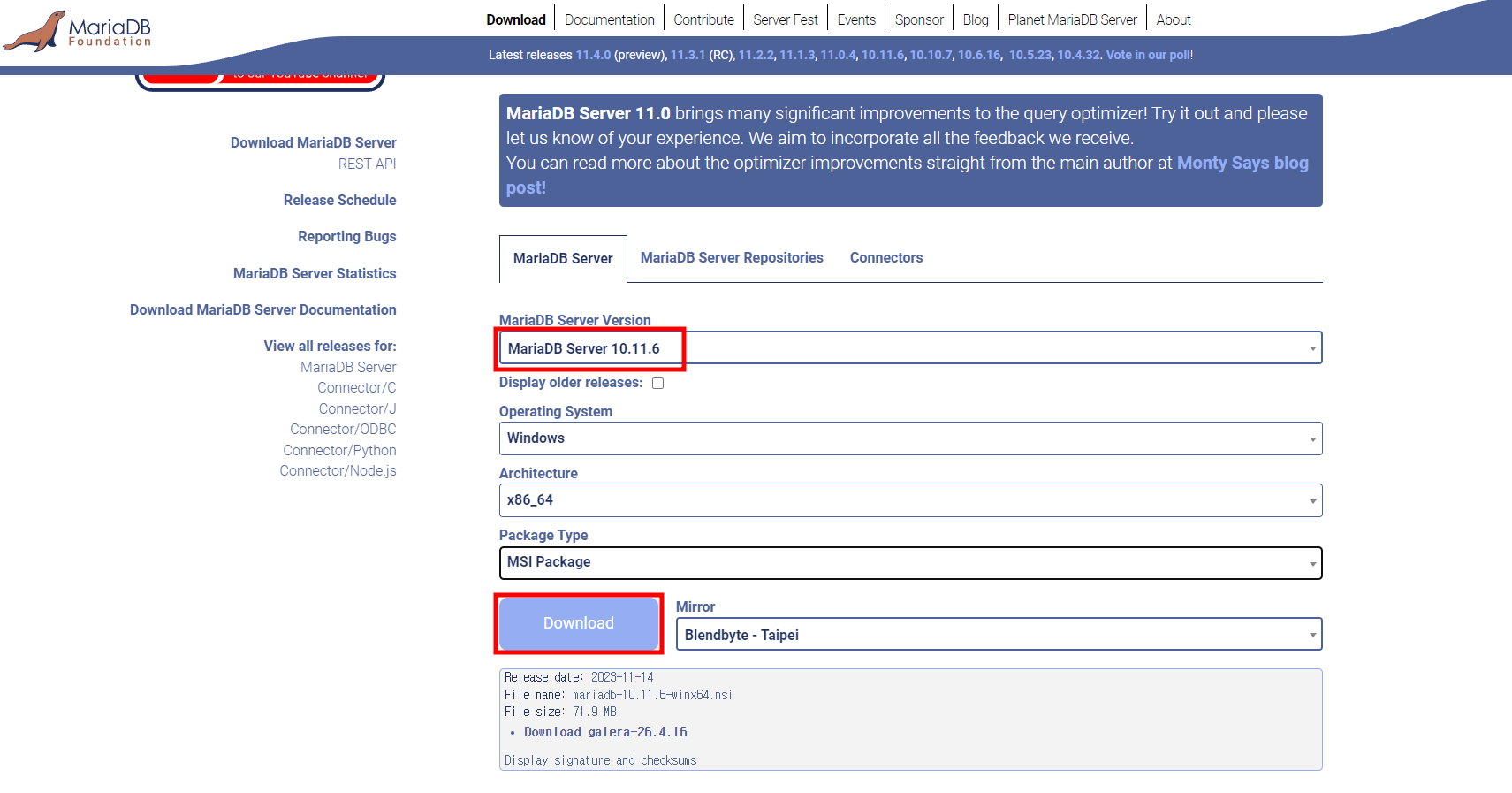Open the Documentation menu item

[610, 19]
